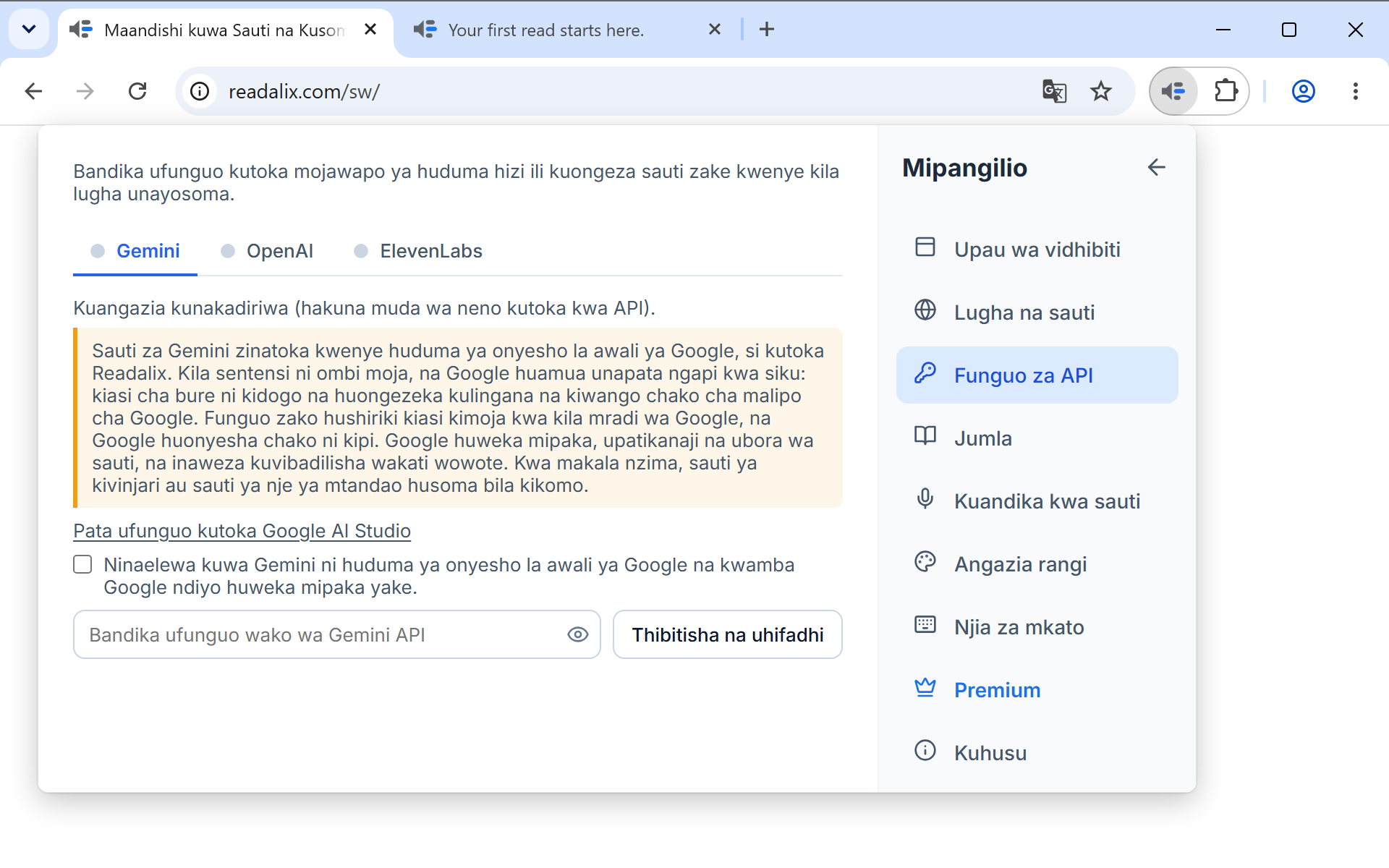The image size is (1389, 868).
Task: Click the Readalix extension icon in toolbar
Action: coord(1173,91)
